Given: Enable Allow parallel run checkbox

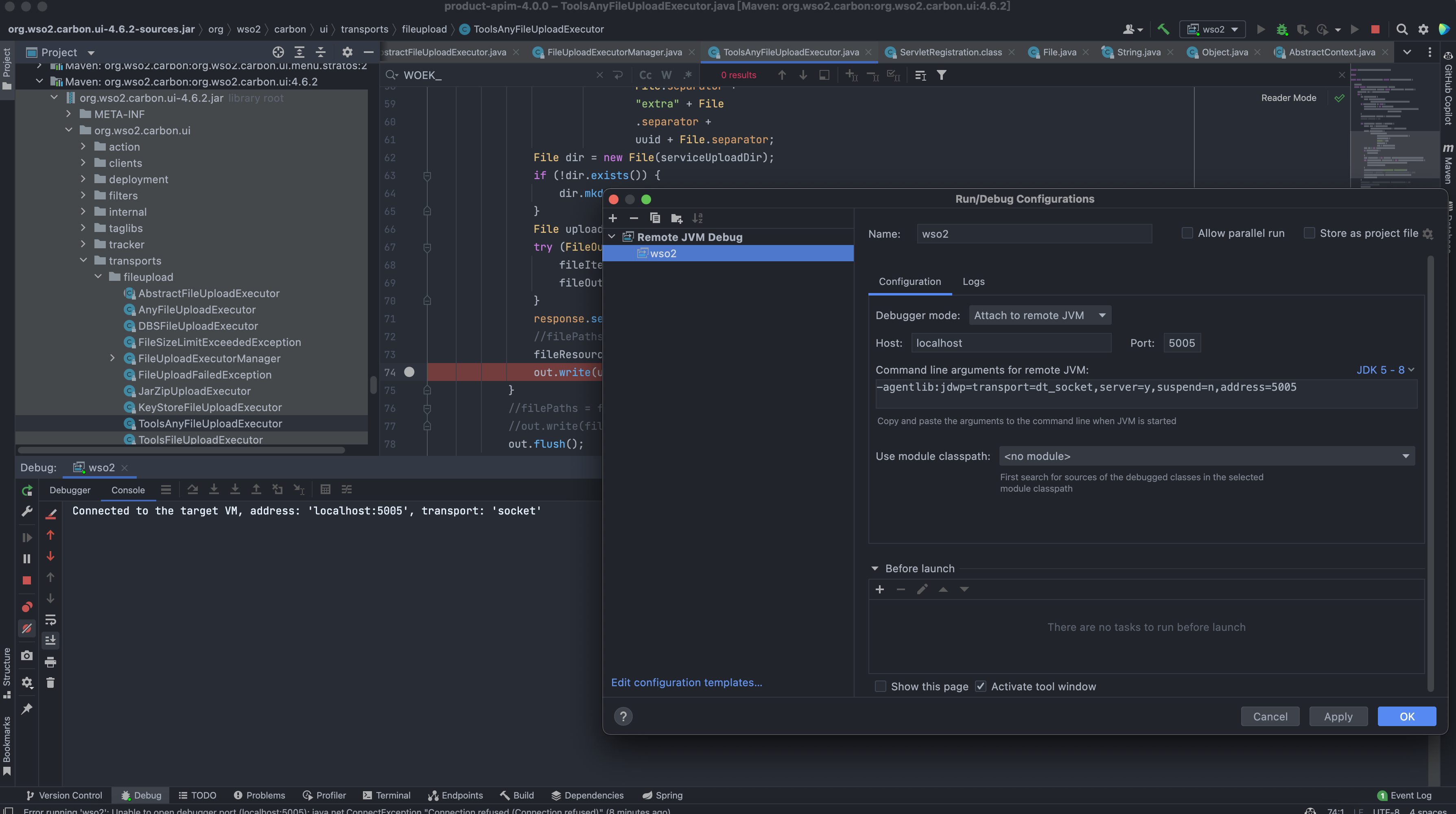Looking at the screenshot, I should pos(1187,233).
